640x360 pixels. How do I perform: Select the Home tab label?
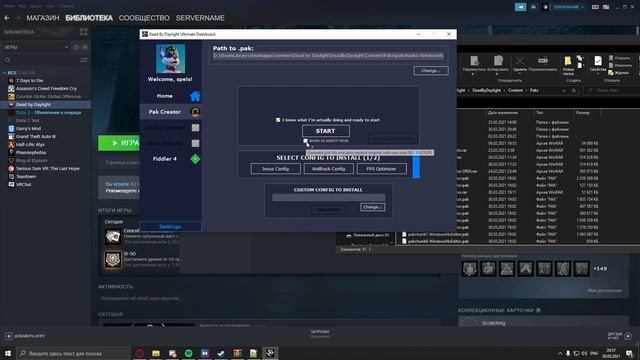coord(164,96)
